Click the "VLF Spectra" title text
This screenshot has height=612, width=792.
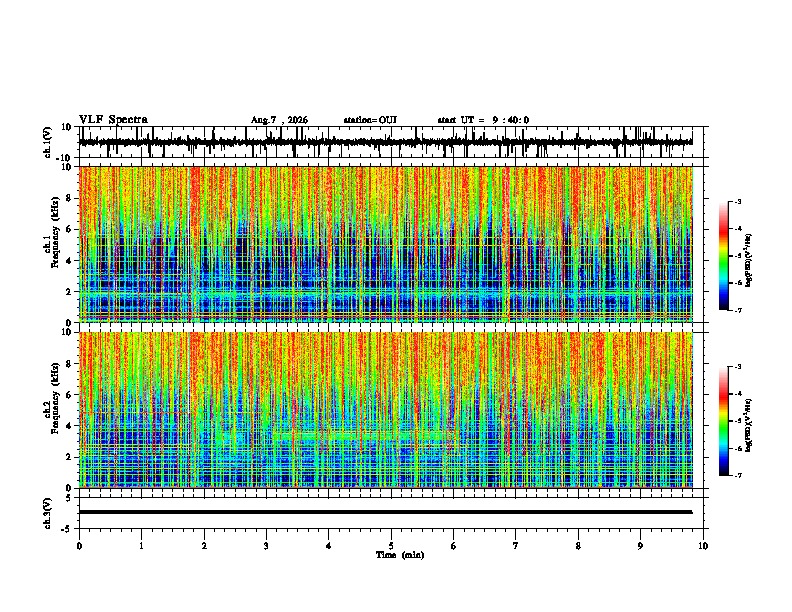coord(113,120)
